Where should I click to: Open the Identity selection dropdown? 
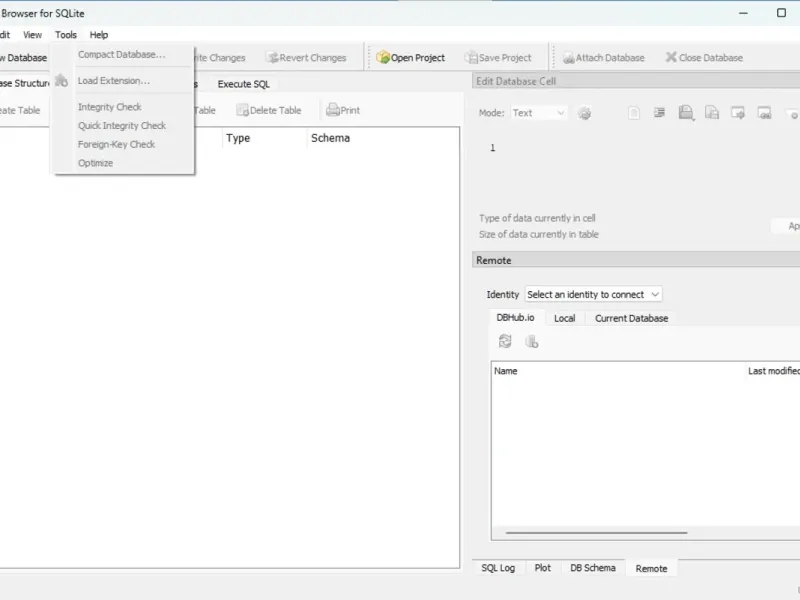tap(593, 294)
